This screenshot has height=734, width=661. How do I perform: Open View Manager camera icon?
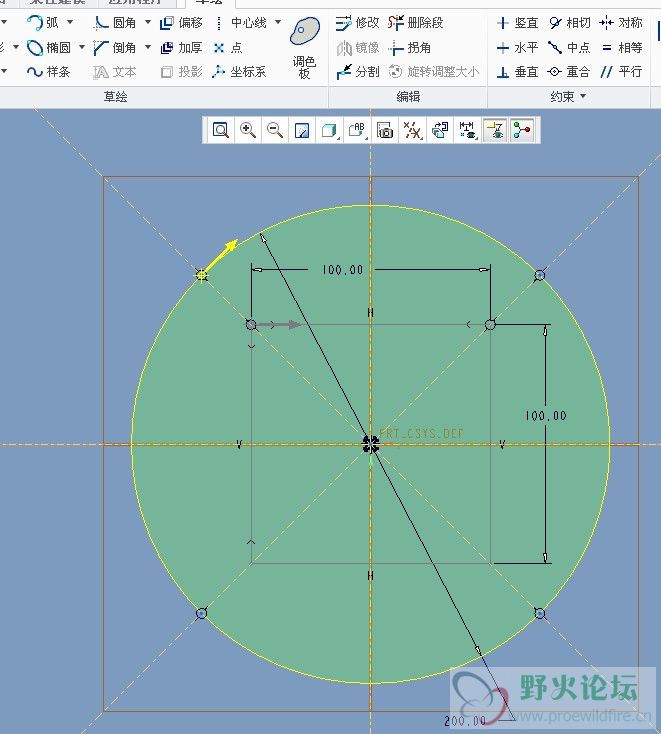(x=385, y=130)
